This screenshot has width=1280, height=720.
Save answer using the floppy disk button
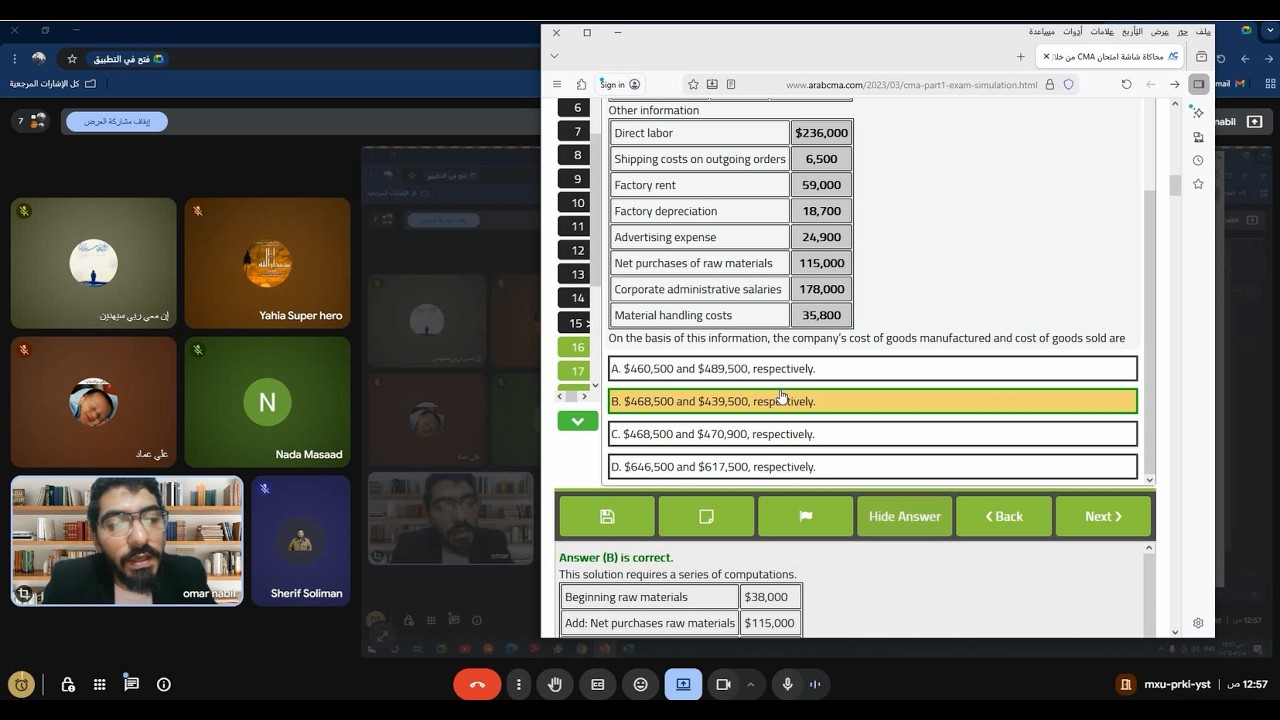[607, 516]
